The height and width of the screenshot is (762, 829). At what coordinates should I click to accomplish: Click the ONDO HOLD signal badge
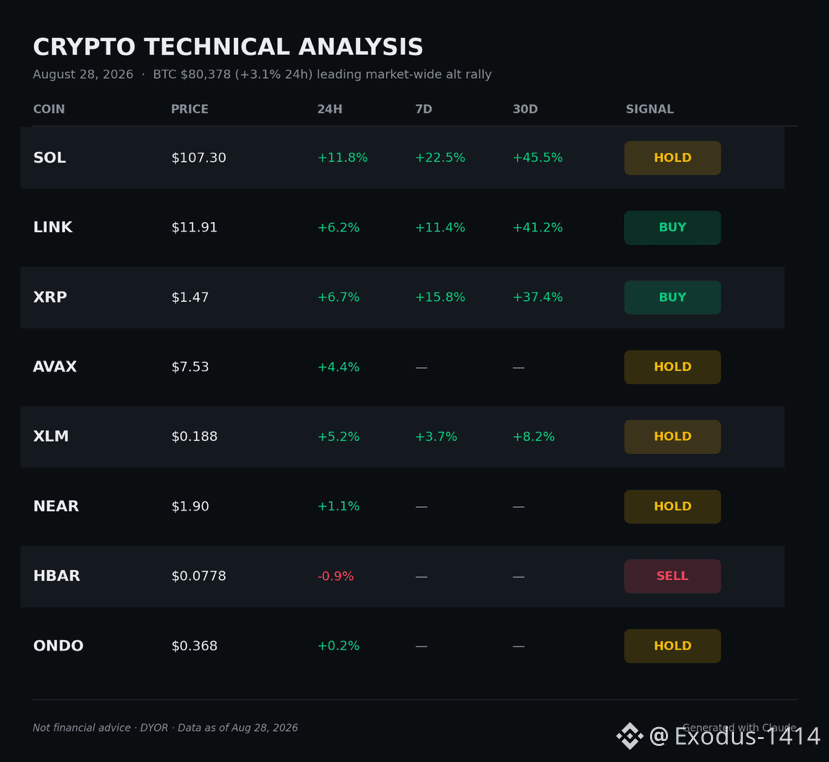(672, 646)
